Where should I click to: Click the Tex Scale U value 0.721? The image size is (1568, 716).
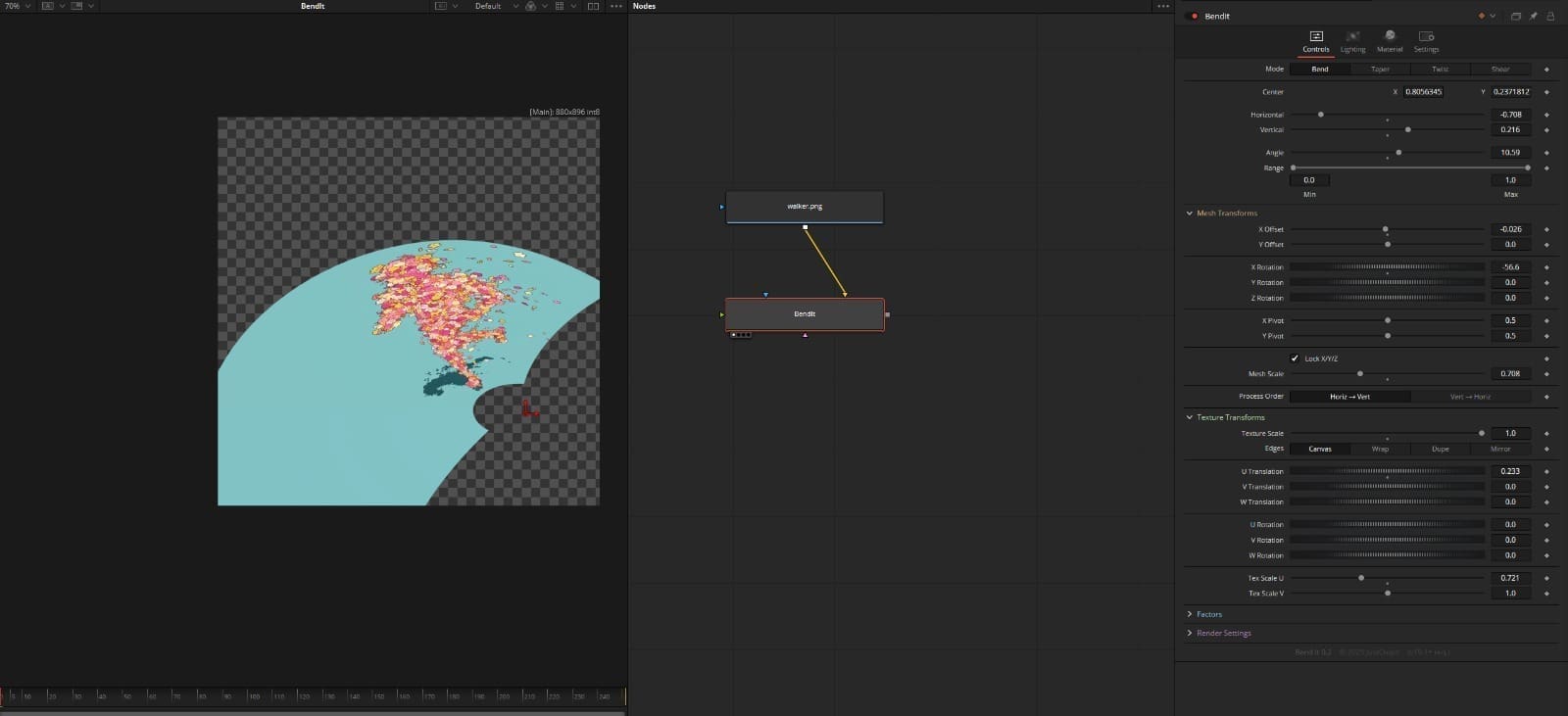coord(1510,579)
